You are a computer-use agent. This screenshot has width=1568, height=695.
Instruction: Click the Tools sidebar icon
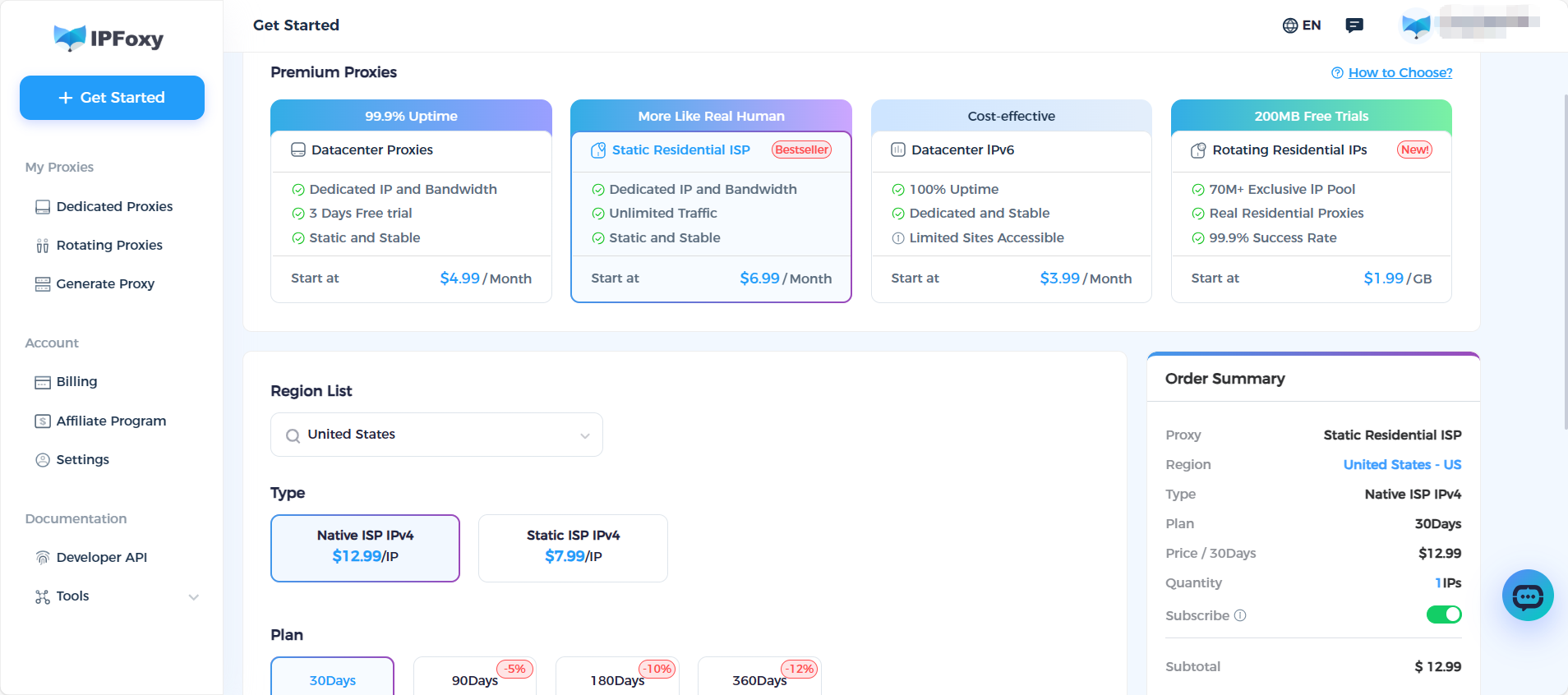tap(43, 596)
